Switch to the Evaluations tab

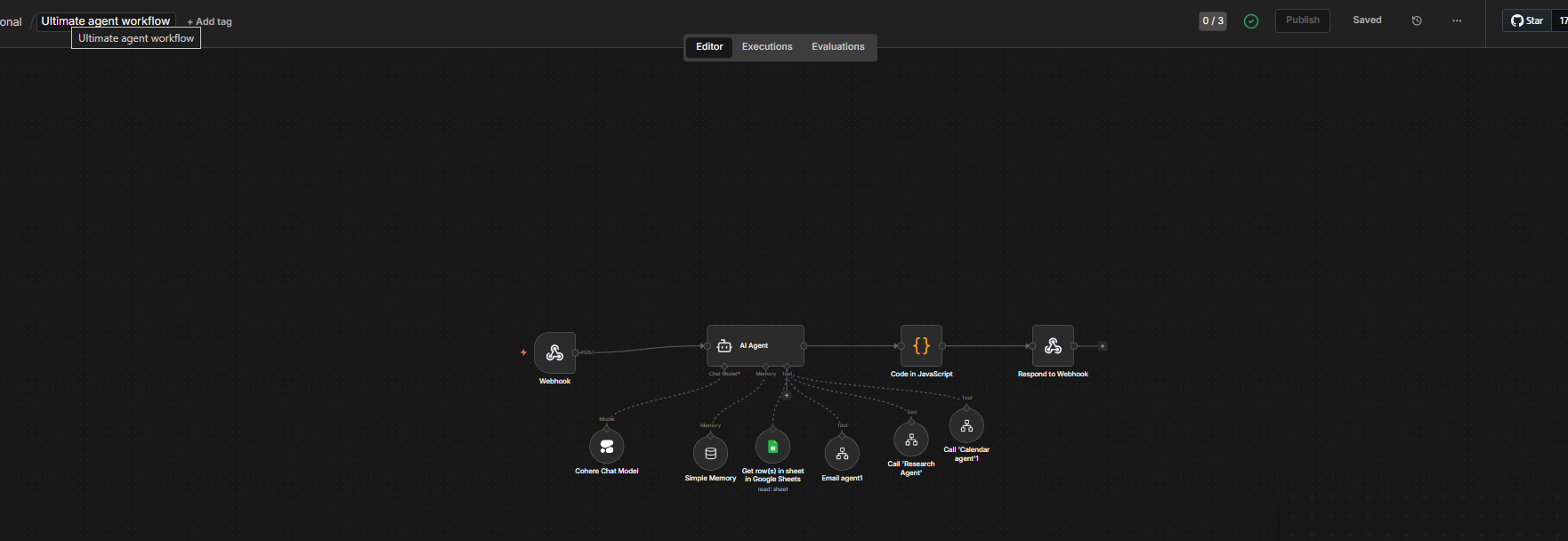pos(837,47)
